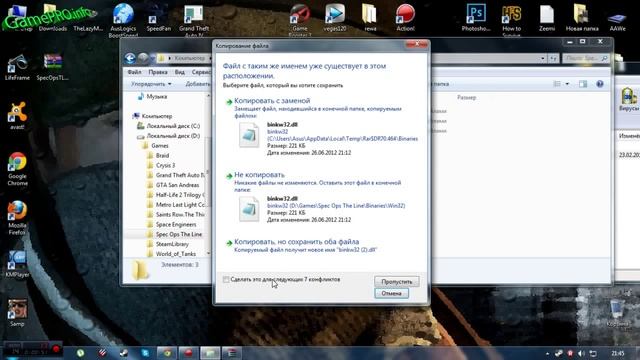Open the Новая папка desktop folder
The width and height of the screenshot is (640, 360).
tap(582, 18)
